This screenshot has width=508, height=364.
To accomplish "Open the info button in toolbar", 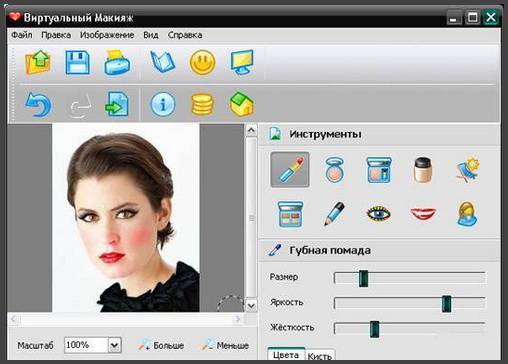I will click(163, 104).
